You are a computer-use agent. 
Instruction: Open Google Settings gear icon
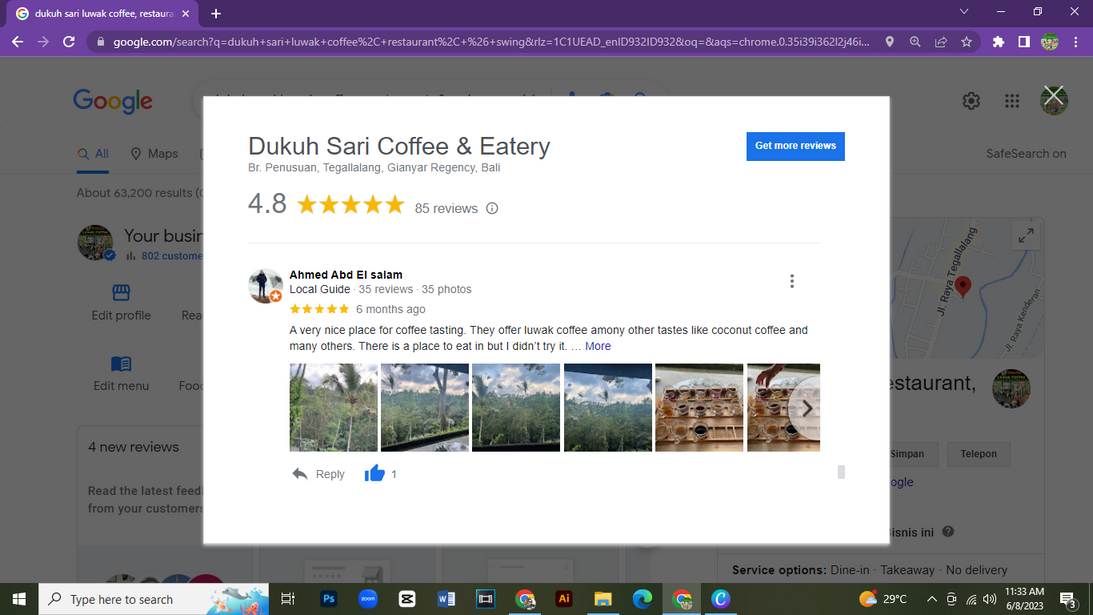pos(971,101)
